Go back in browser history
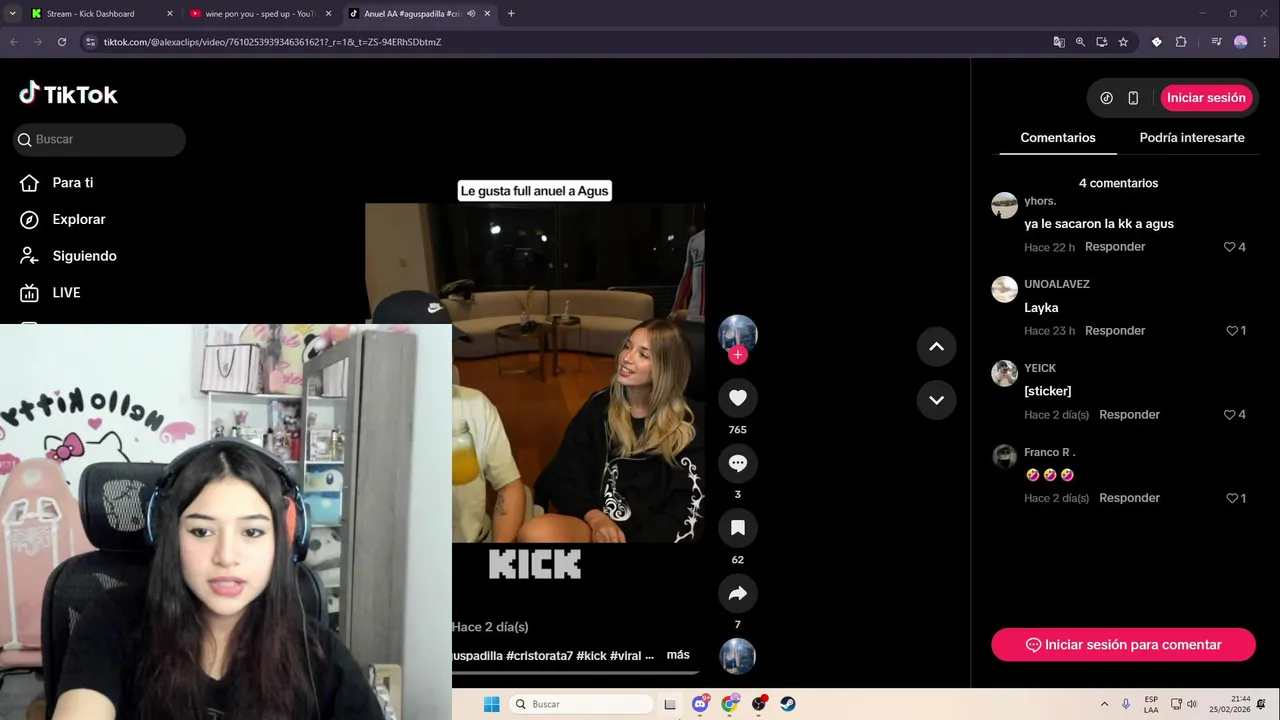Screen dimensions: 1280x720 (x=14, y=42)
